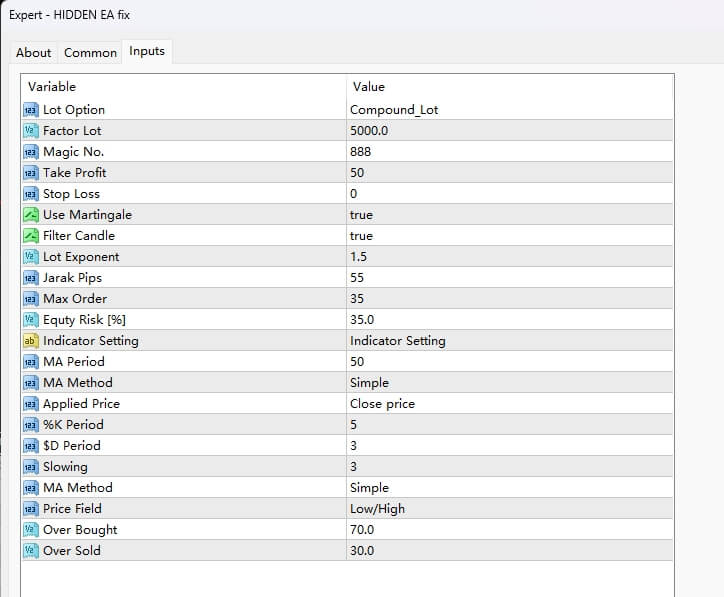
Task: Open the Lot Option Compound_Lot value
Action: (x=394, y=110)
